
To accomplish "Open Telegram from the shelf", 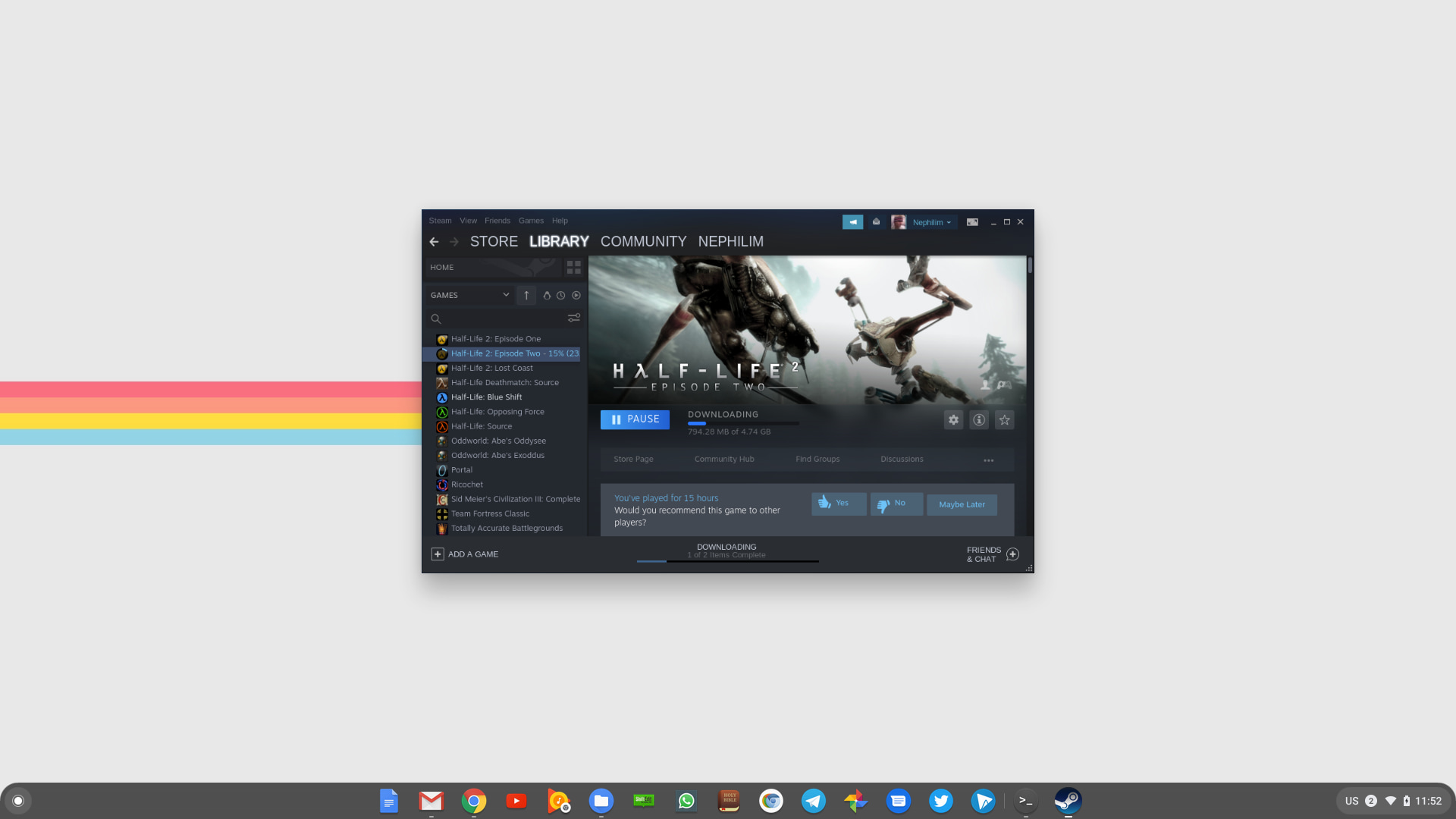I will 814,801.
